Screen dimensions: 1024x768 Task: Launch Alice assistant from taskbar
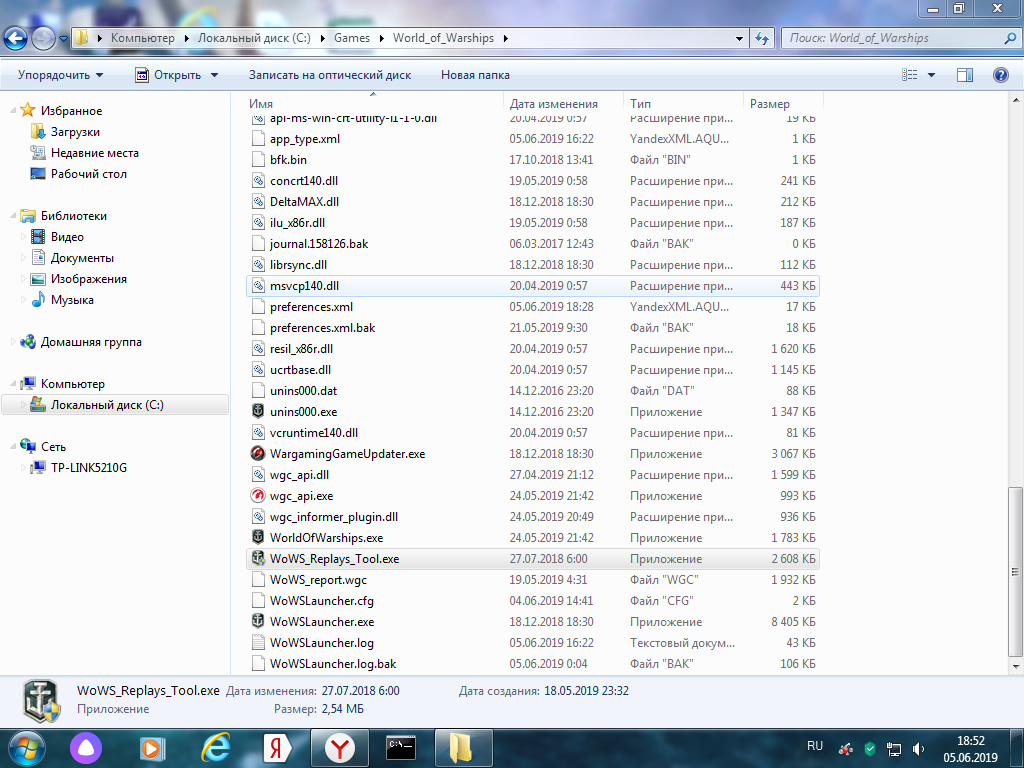point(87,748)
